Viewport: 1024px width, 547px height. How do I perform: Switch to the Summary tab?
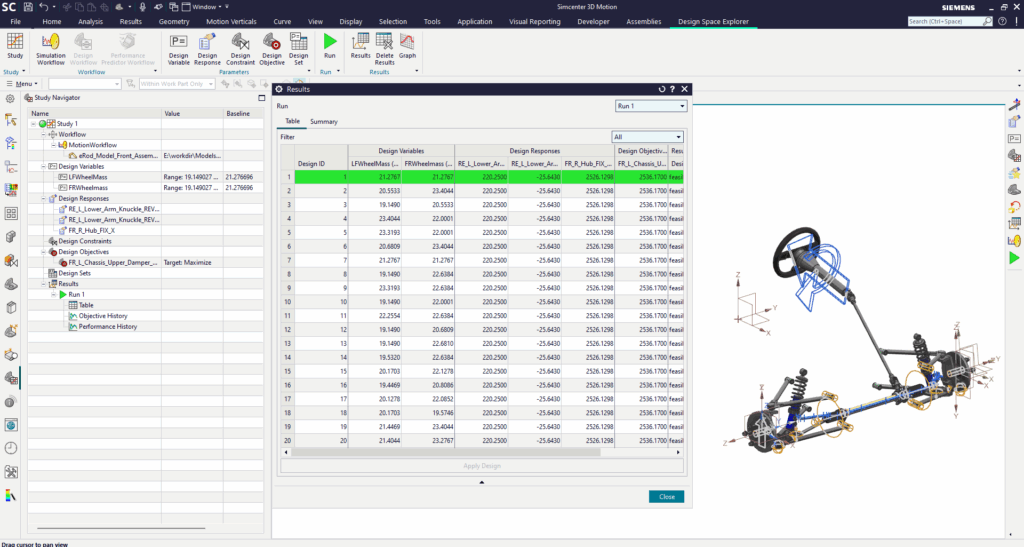coord(323,122)
